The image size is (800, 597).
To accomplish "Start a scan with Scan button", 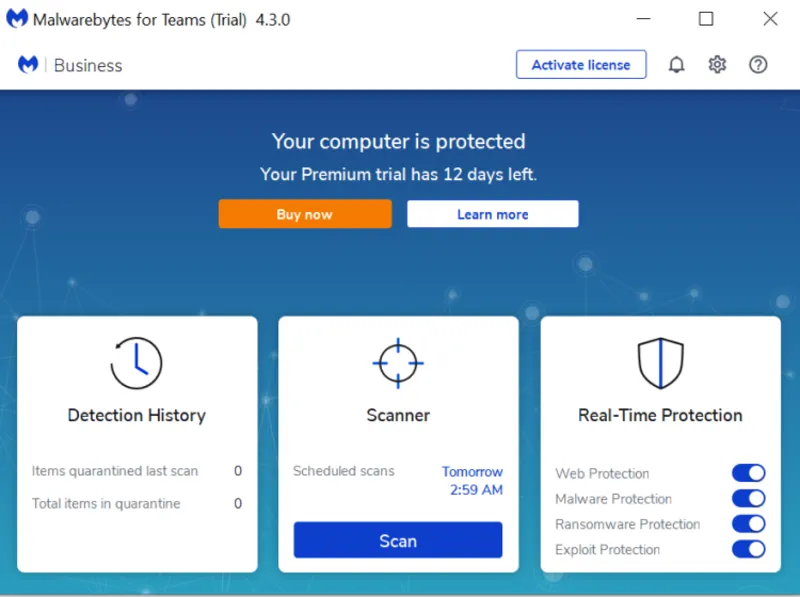I will click(398, 540).
